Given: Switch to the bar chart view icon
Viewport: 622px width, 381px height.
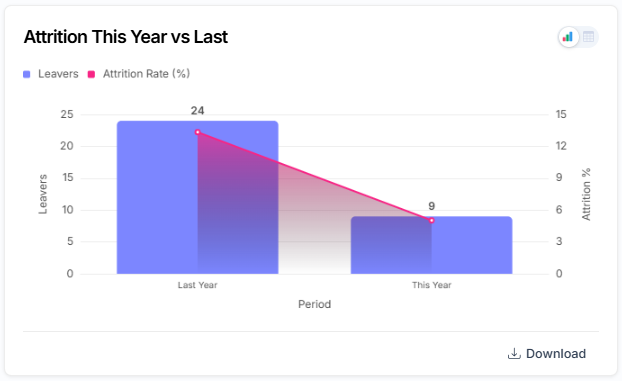Looking at the screenshot, I should (x=568, y=37).
